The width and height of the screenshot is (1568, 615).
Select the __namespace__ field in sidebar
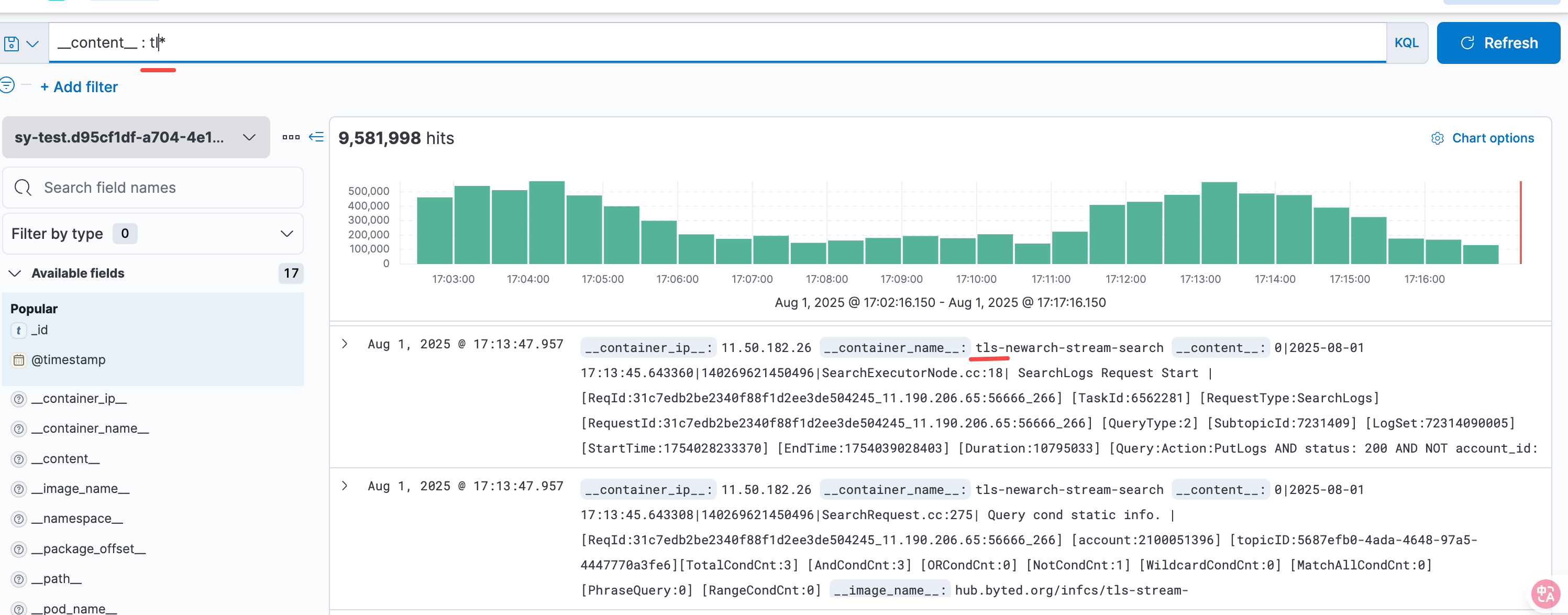tap(76, 518)
